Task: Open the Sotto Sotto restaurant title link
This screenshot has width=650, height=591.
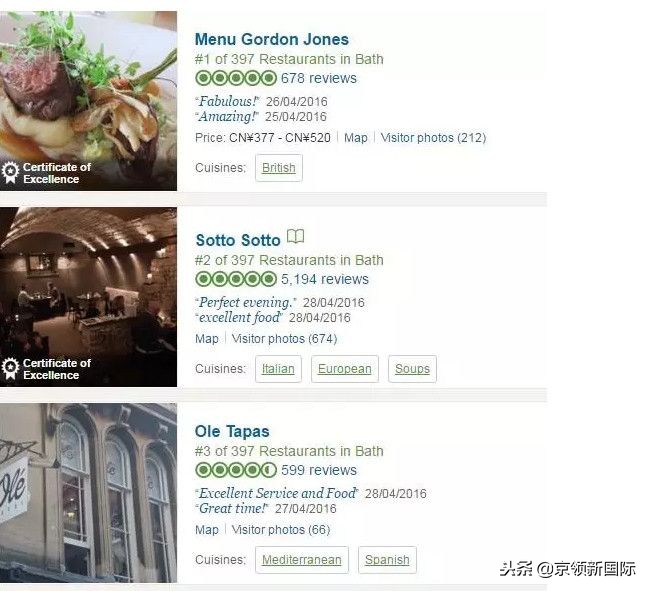Action: [238, 240]
